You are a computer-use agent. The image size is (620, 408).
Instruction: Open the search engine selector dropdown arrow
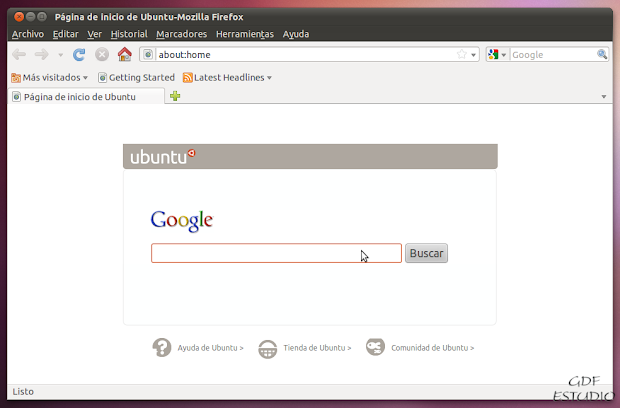(503, 55)
